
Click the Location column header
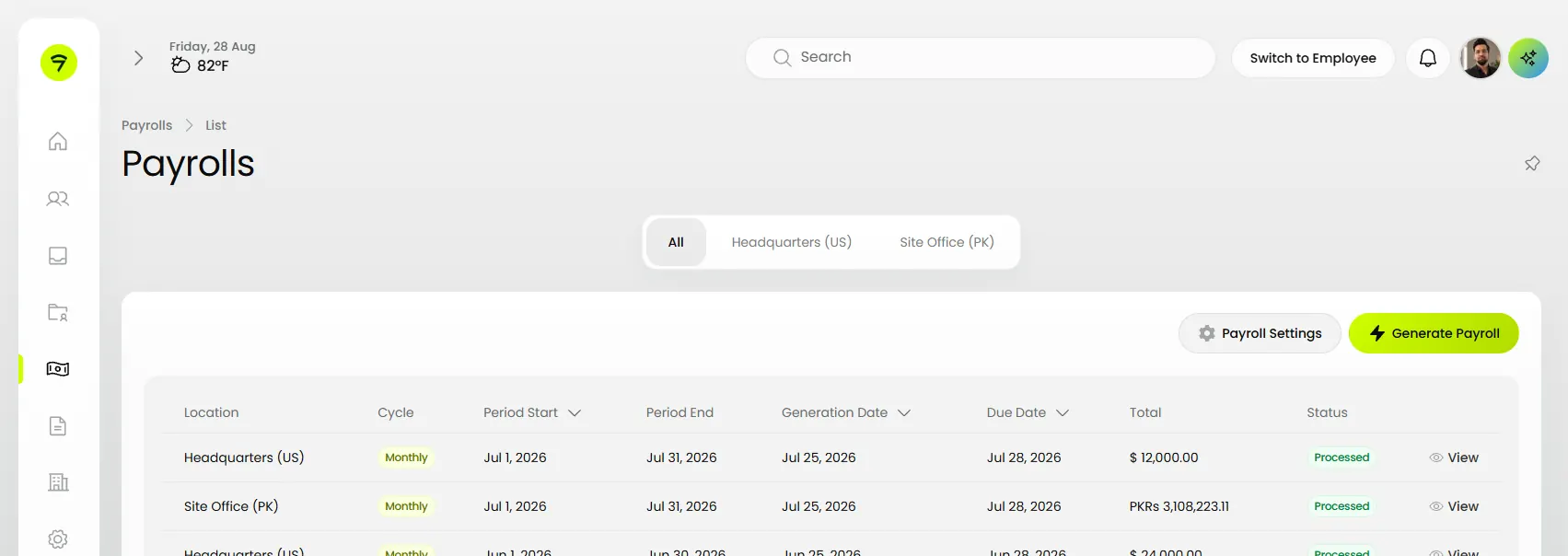point(211,412)
